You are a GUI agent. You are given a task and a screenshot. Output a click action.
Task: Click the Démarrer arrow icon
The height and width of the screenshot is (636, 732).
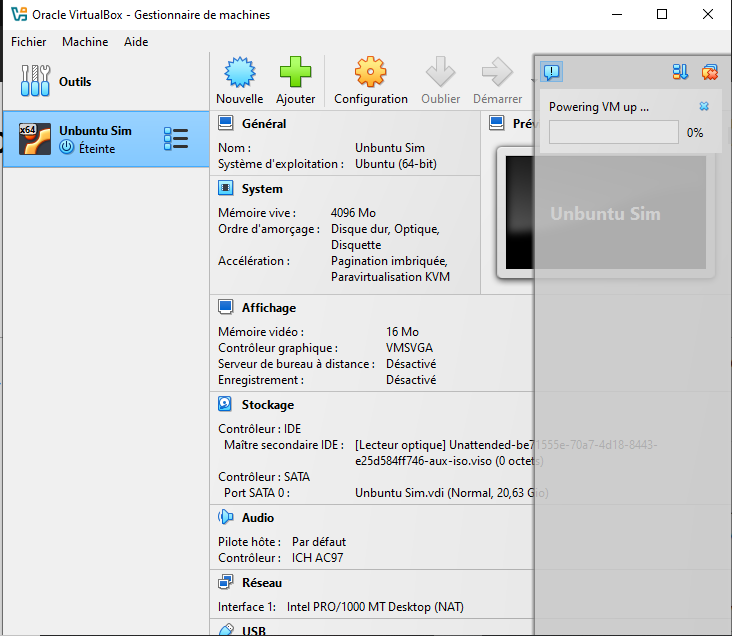click(497, 73)
